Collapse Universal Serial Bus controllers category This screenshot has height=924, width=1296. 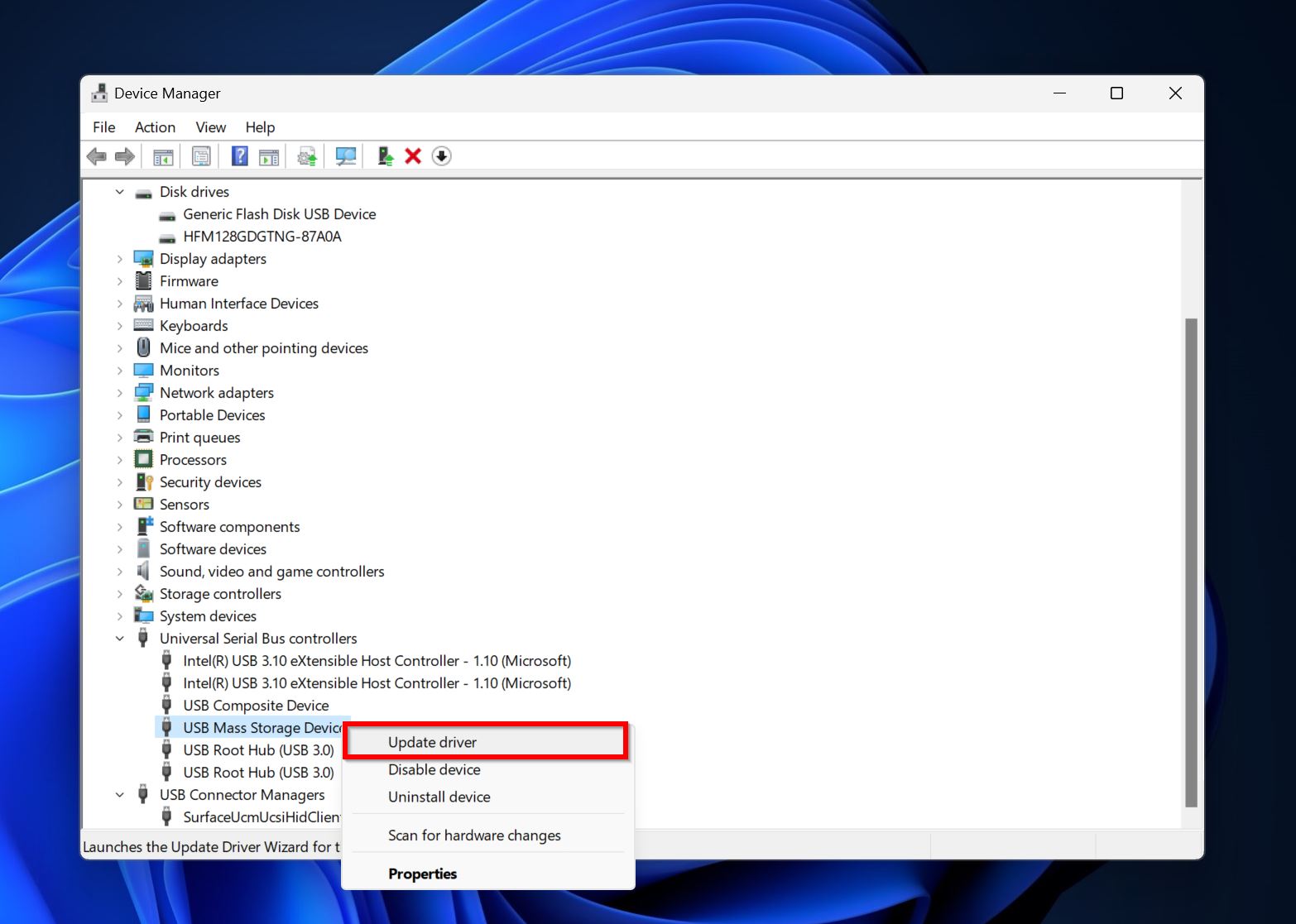pos(120,639)
